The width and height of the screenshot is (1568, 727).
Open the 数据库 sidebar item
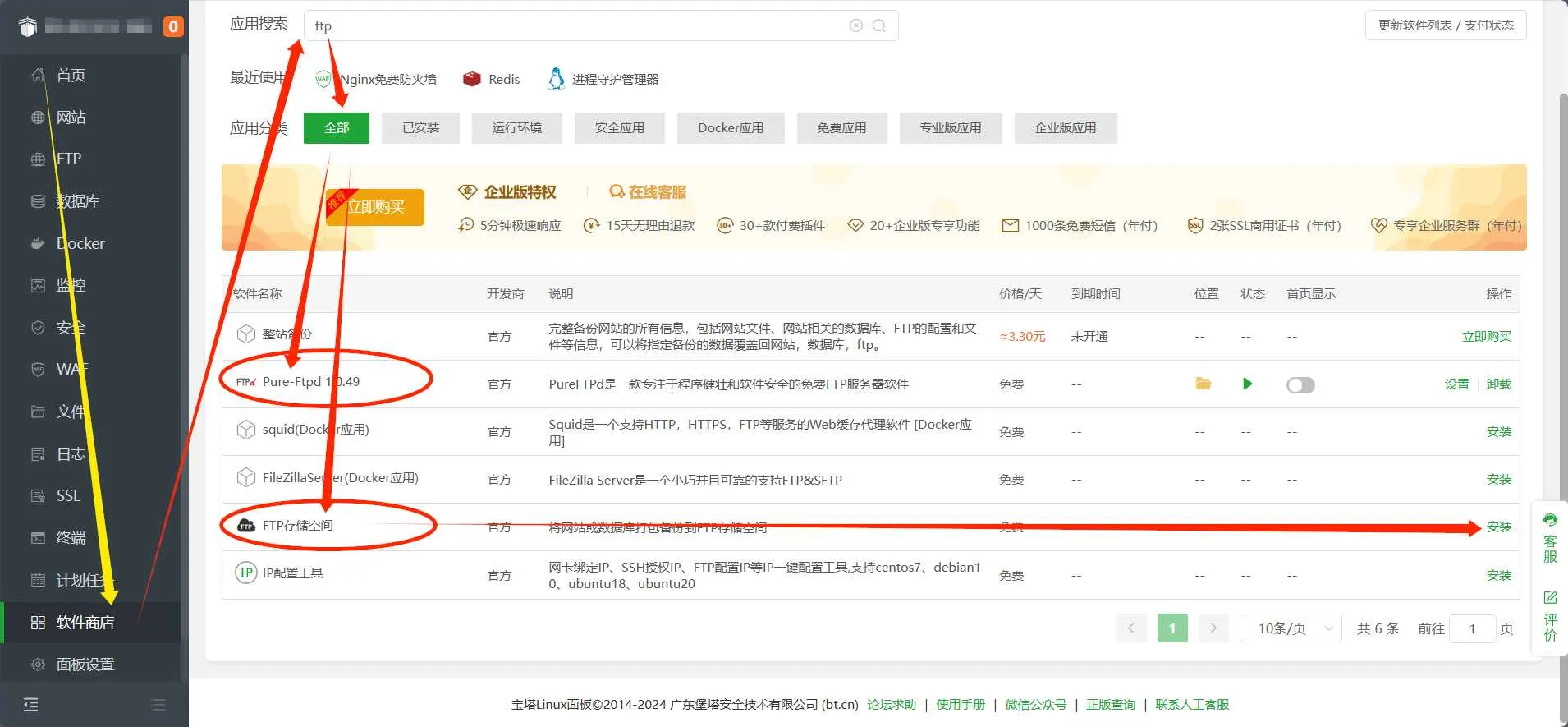coord(90,201)
